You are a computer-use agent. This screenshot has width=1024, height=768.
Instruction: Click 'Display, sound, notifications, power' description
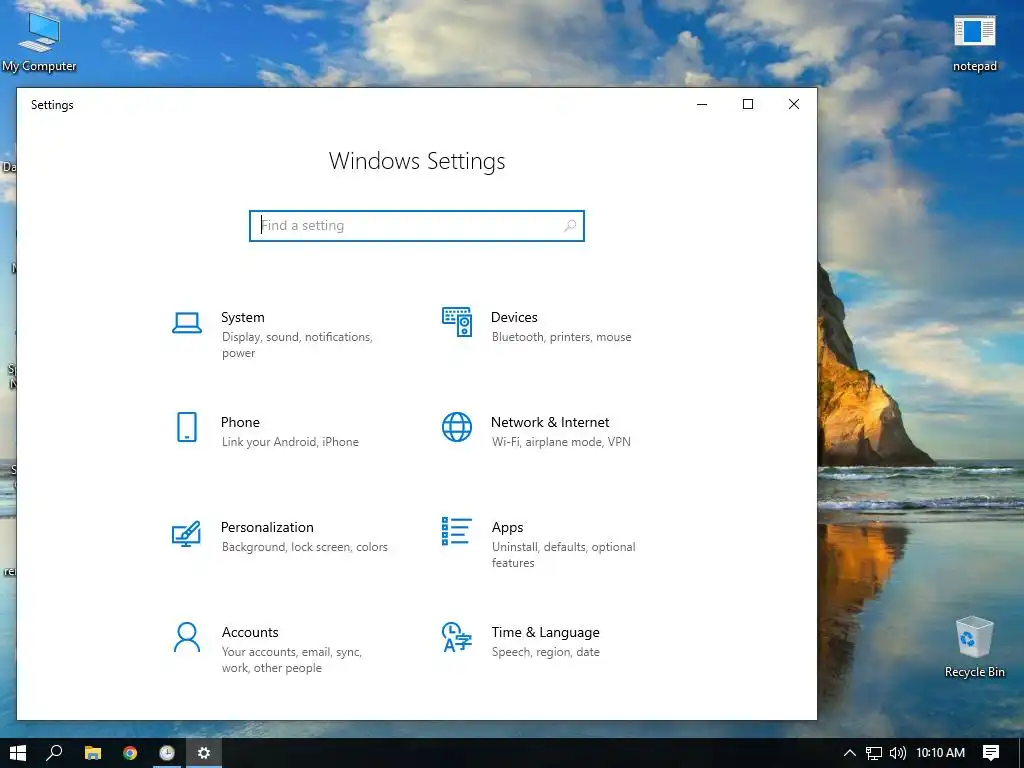click(x=297, y=345)
